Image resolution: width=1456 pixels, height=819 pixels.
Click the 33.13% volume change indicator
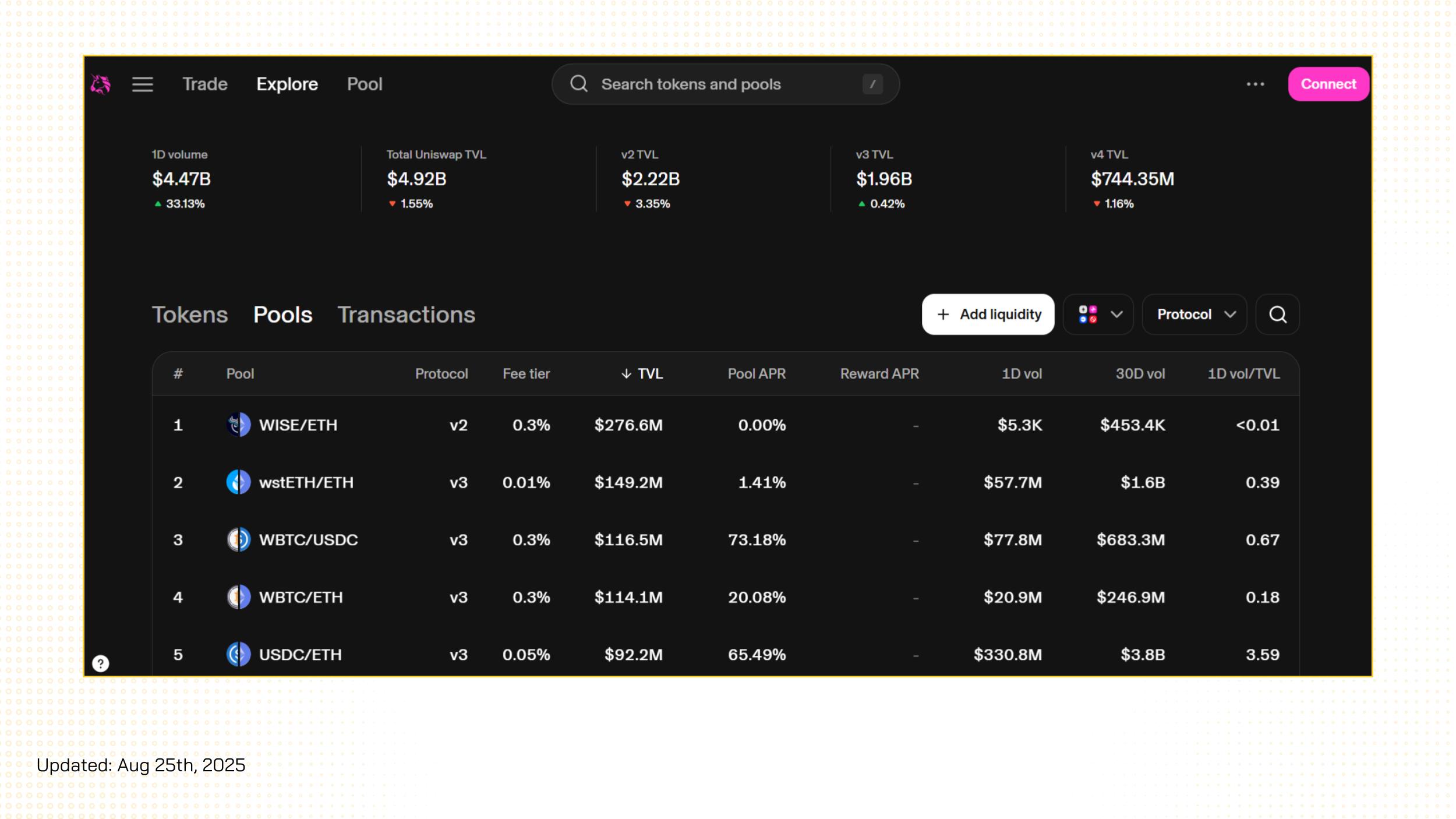tap(179, 204)
